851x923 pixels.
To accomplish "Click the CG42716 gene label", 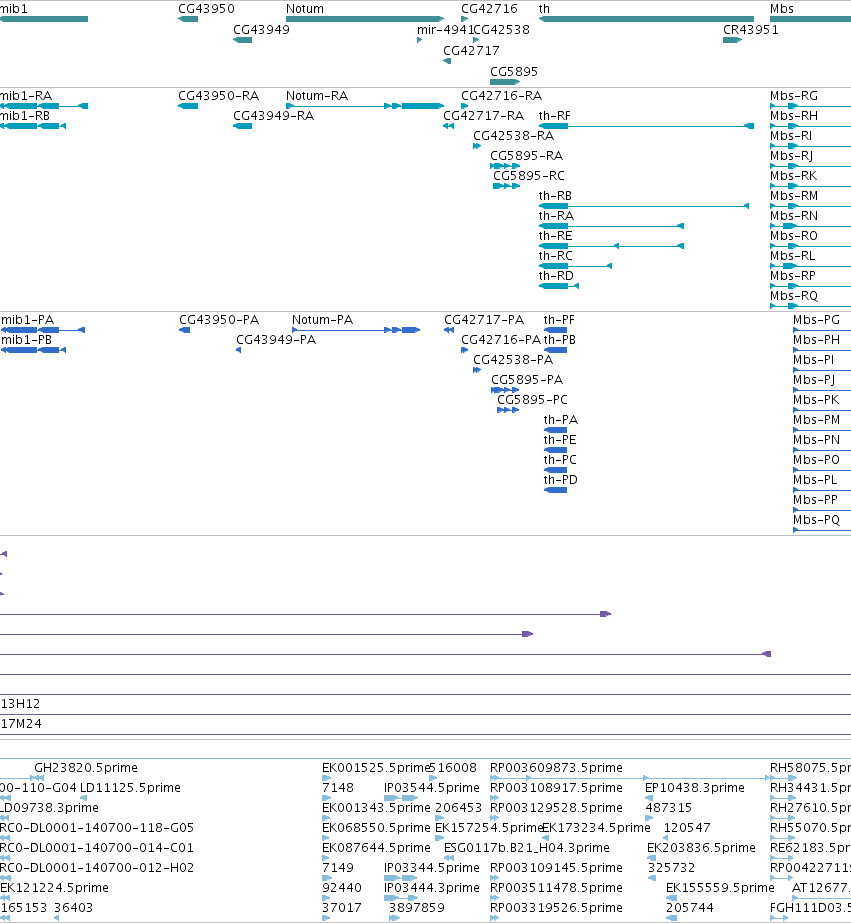I will (x=489, y=9).
